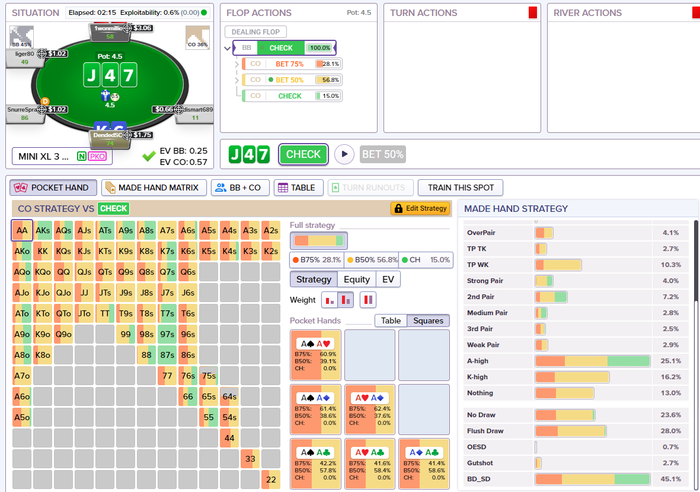Click the Made Hand Matrix tag icon

(110, 188)
